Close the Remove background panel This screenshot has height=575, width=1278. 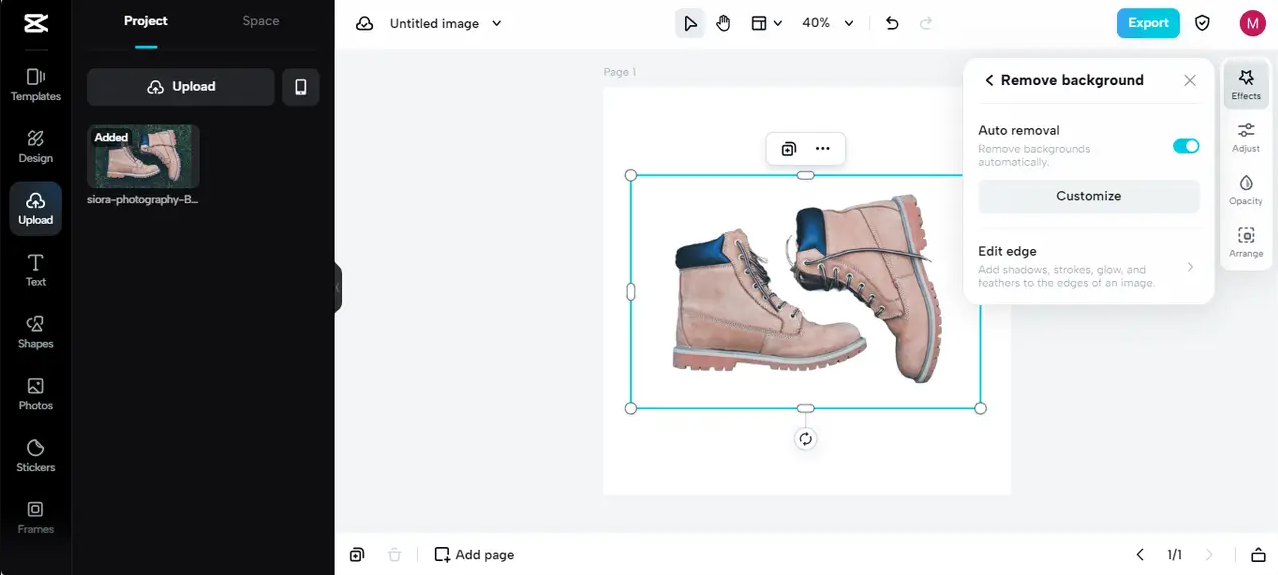(1190, 80)
